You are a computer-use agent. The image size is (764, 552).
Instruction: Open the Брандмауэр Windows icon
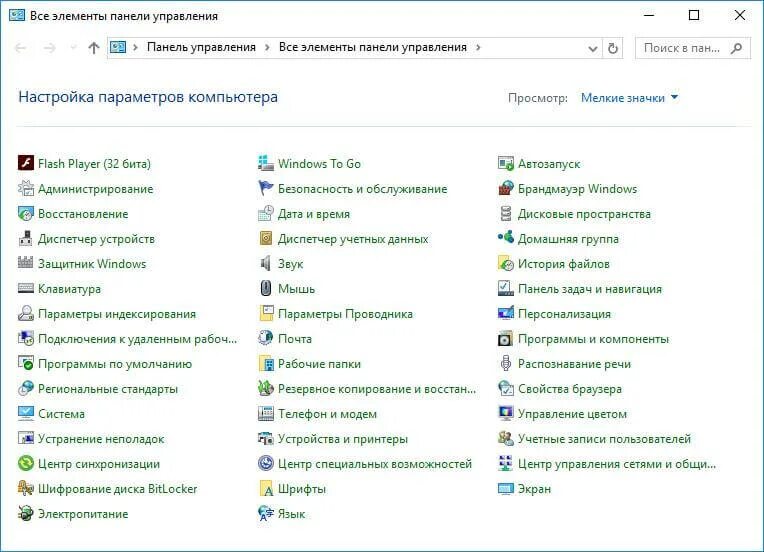coord(506,188)
